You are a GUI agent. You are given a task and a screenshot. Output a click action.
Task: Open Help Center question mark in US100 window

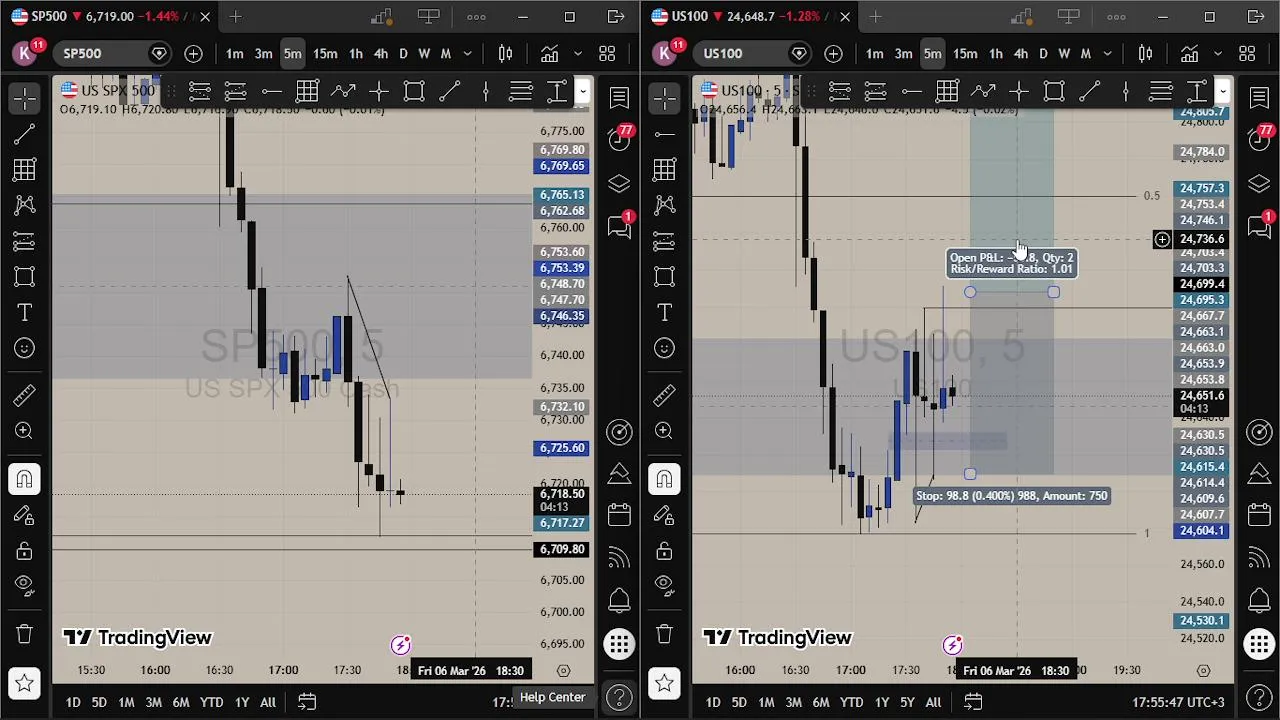tap(1259, 697)
